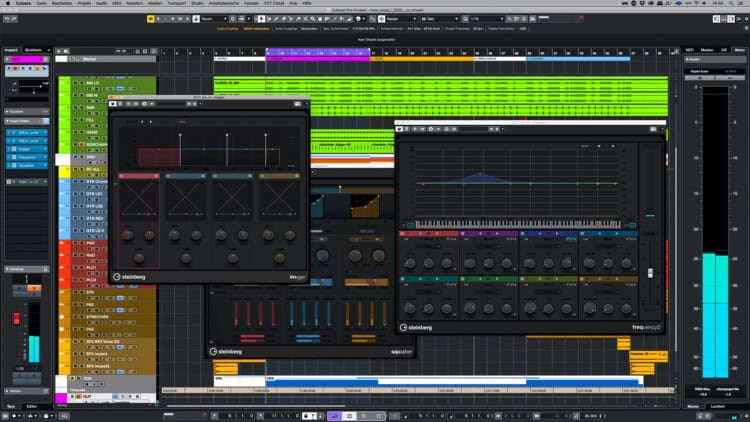The image size is (750, 422).
Task: Click the Redo arrow in the toolbar
Action: (x=14, y=19)
